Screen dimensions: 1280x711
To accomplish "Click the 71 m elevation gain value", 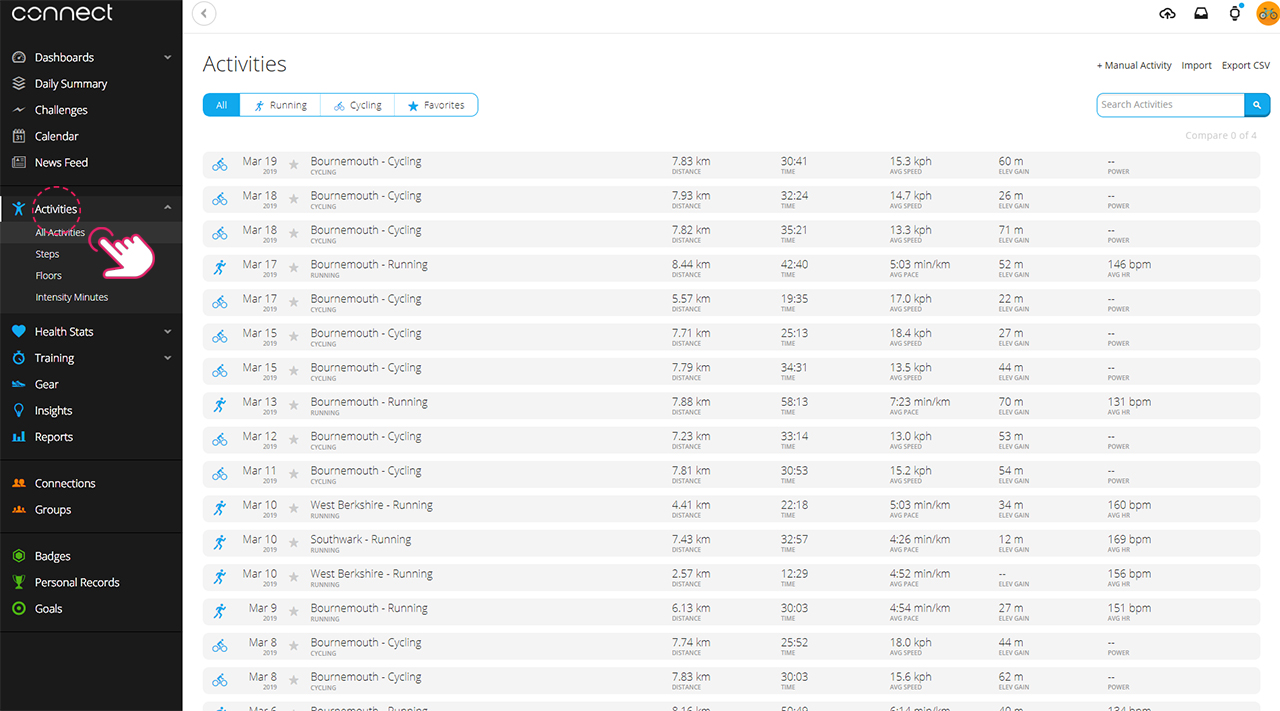I will [1011, 230].
